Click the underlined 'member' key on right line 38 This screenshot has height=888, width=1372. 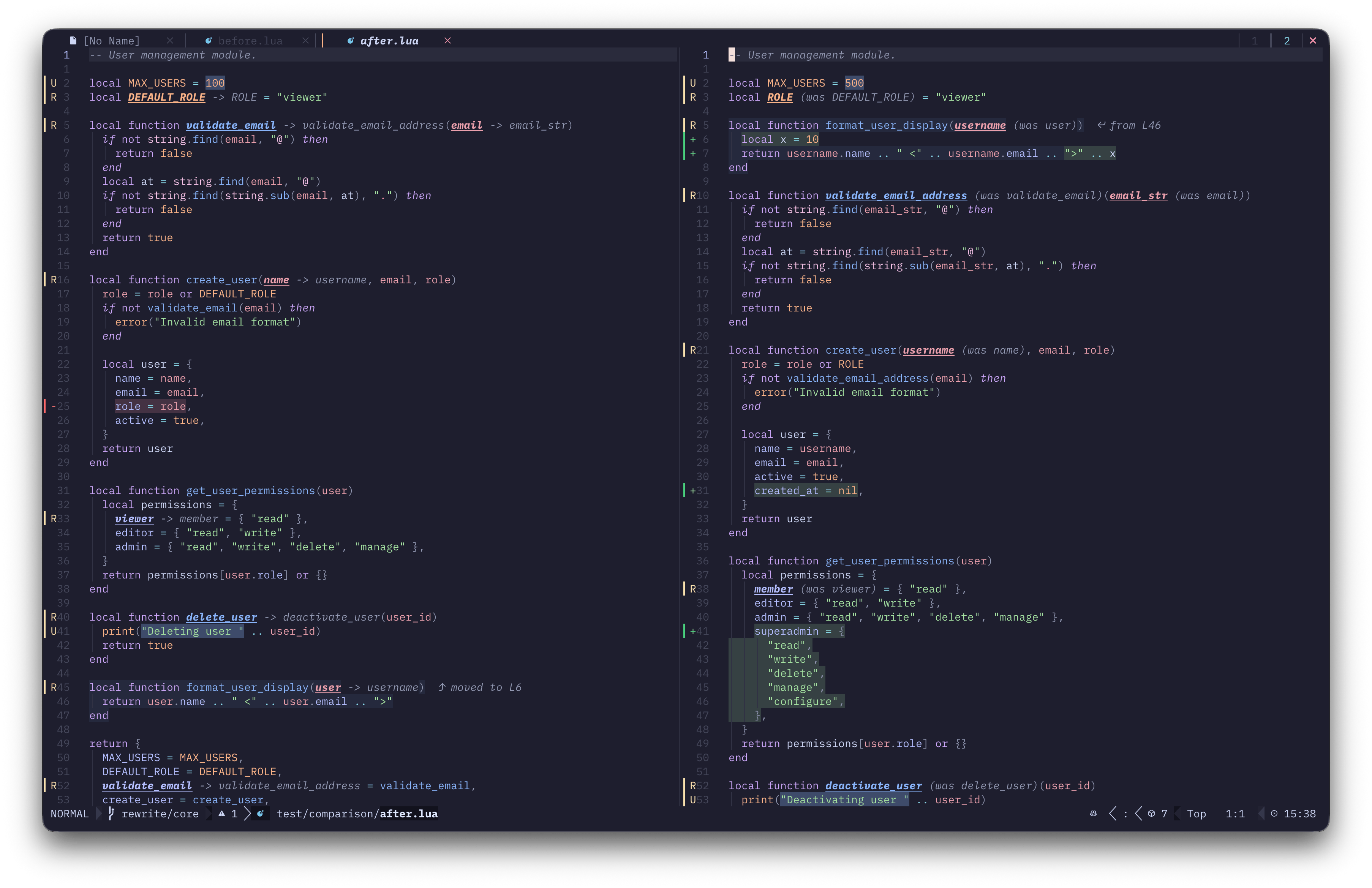pos(774,589)
